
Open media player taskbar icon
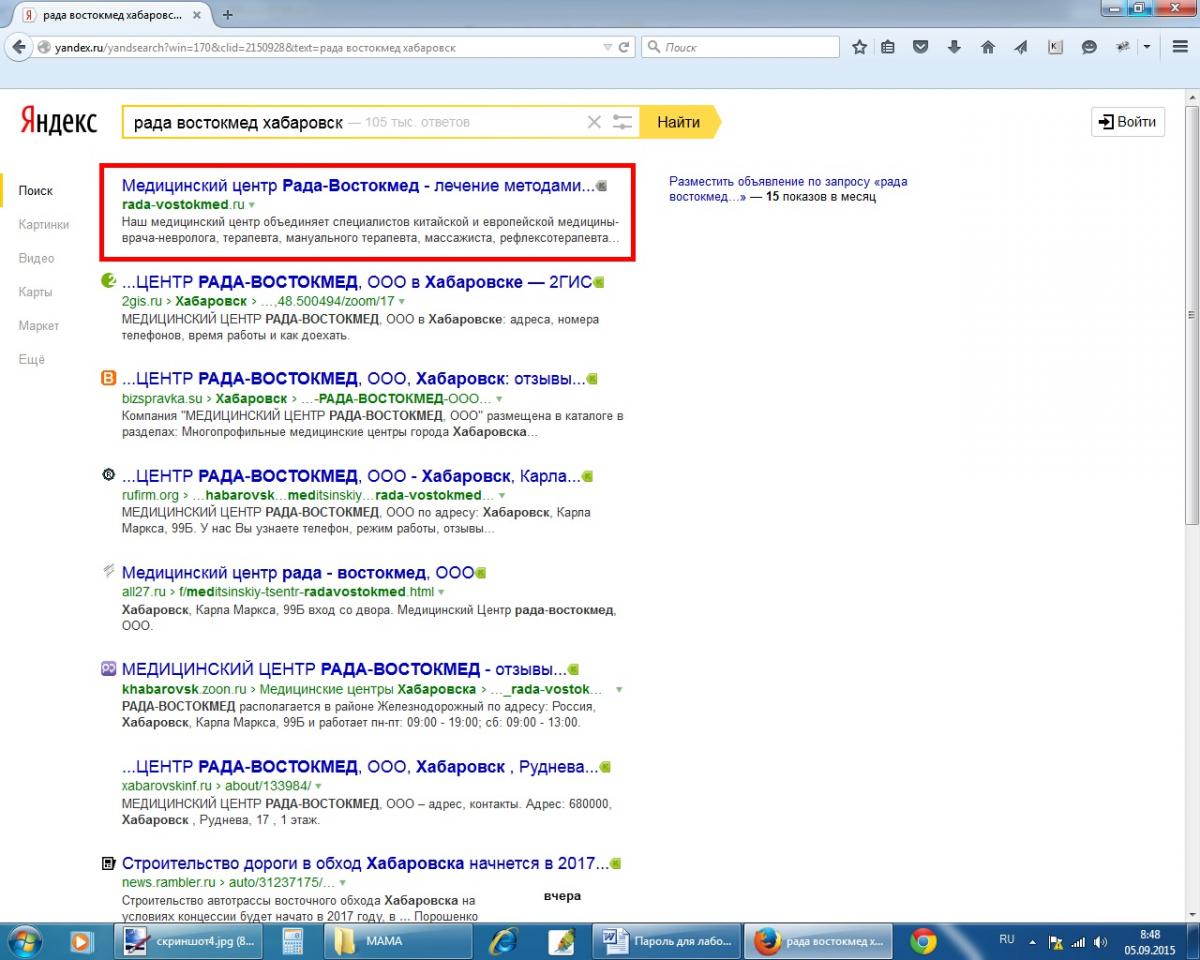81,941
